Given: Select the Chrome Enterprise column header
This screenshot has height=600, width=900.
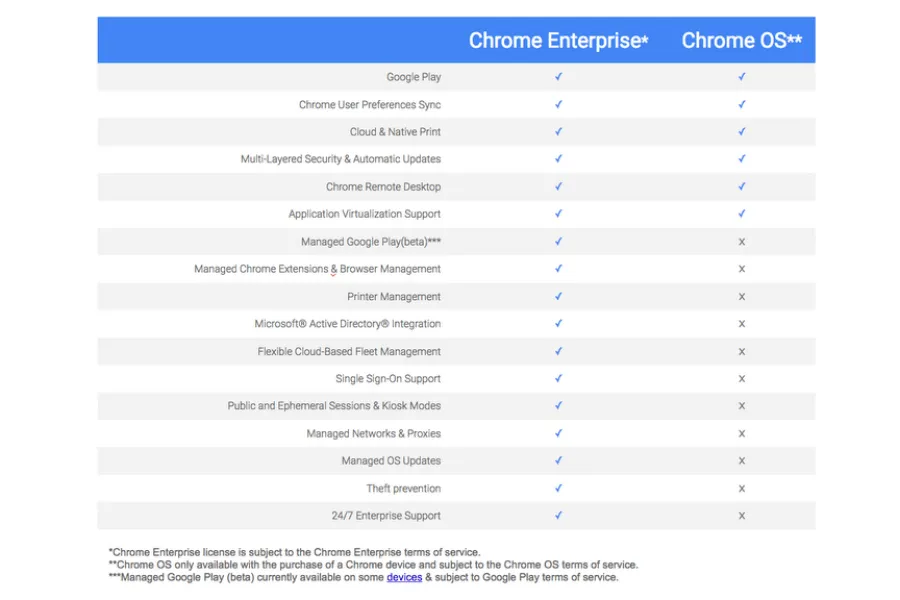Looking at the screenshot, I should point(558,41).
